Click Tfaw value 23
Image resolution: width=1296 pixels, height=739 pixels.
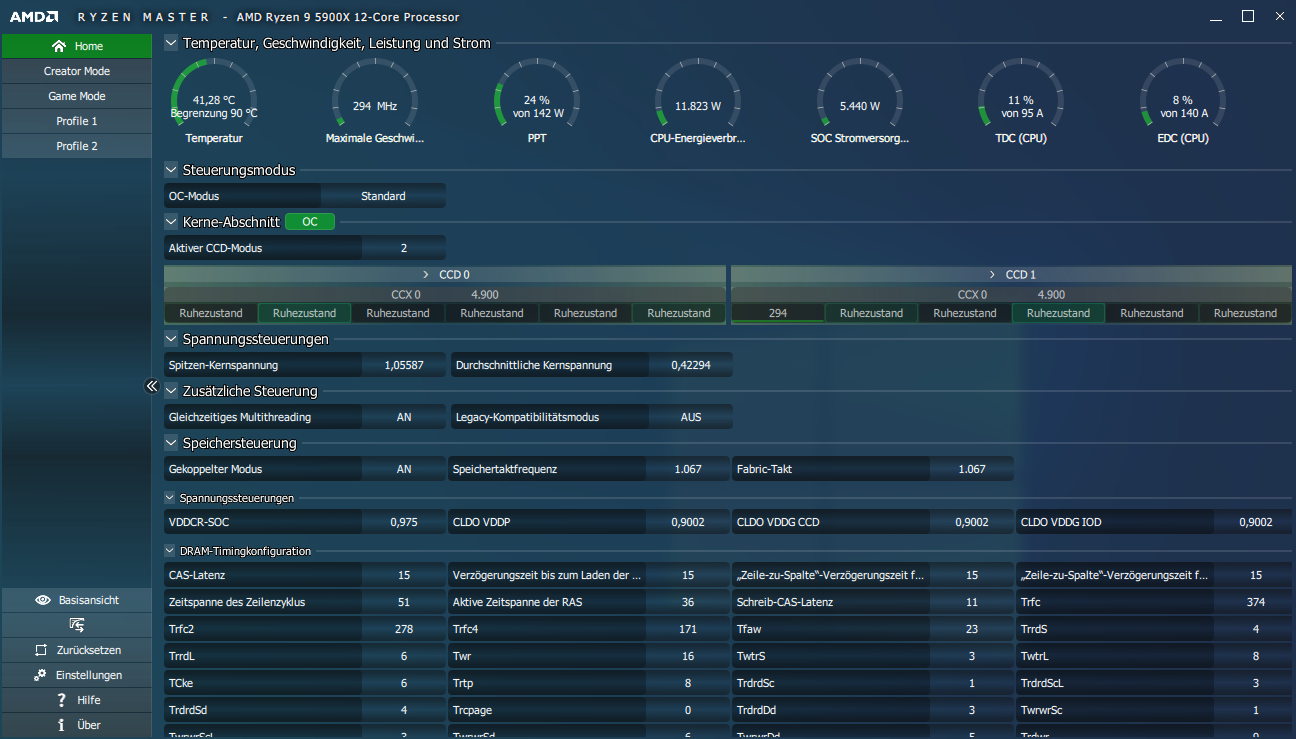(x=972, y=629)
